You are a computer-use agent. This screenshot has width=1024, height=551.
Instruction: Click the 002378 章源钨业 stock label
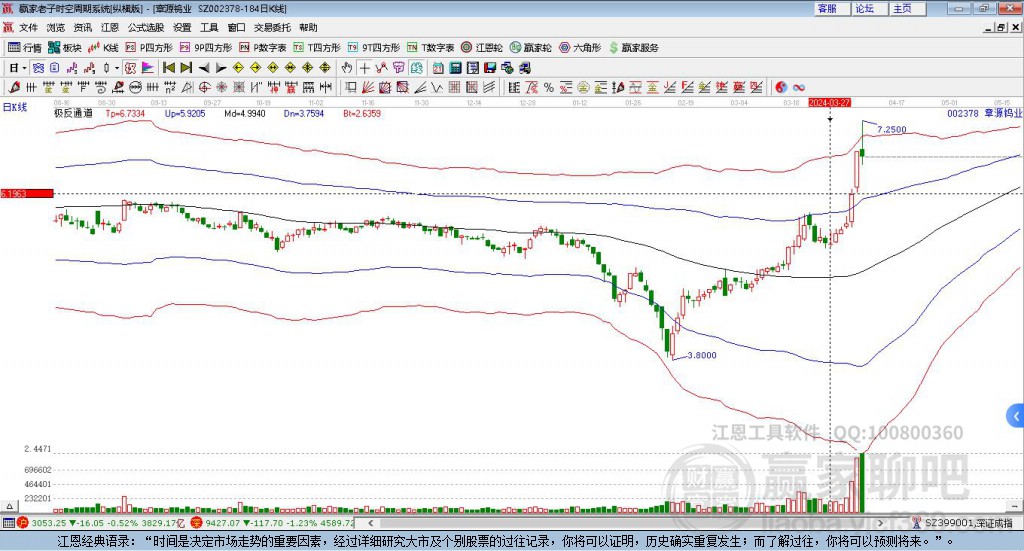pos(984,114)
